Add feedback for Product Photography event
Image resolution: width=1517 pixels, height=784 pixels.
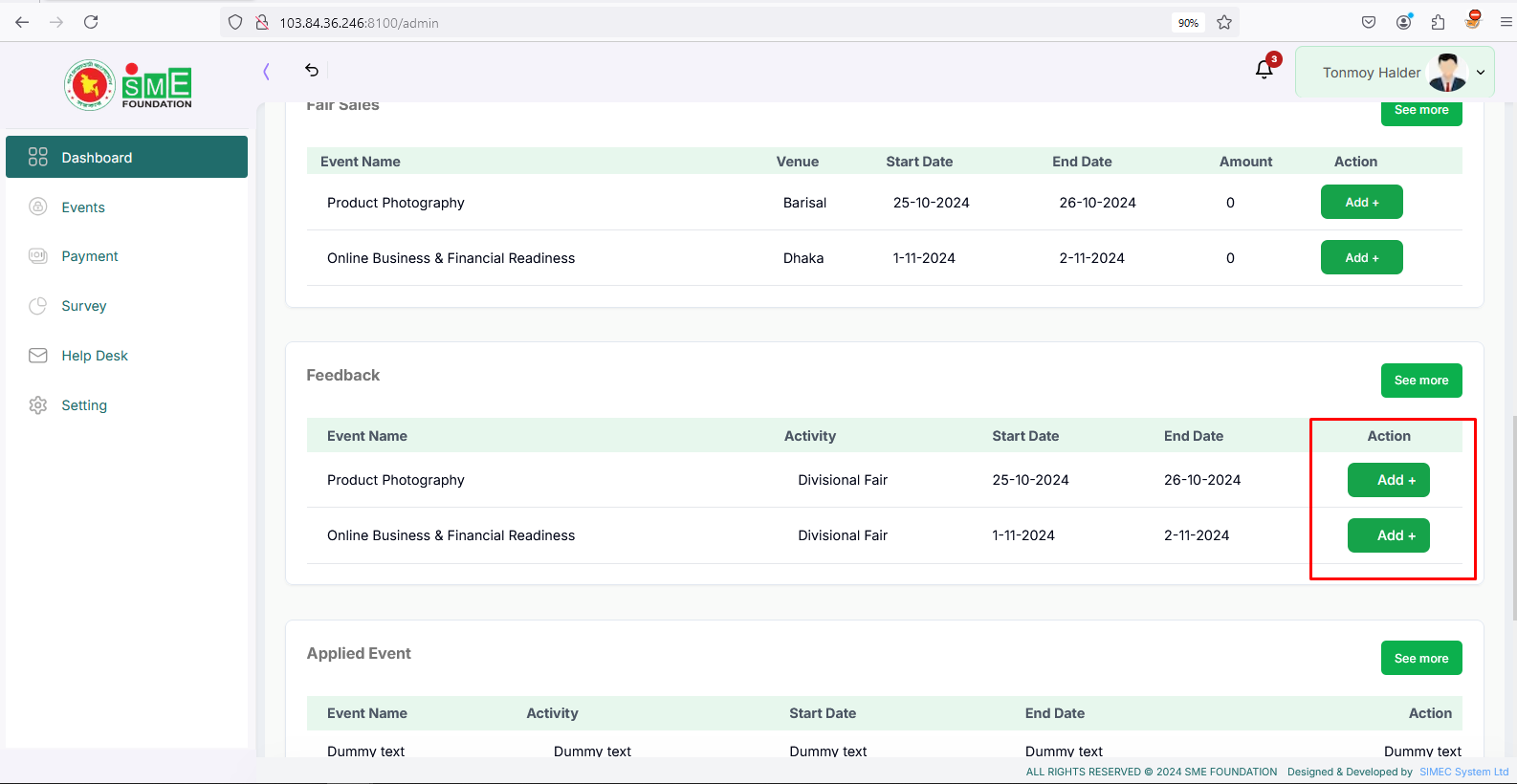(x=1389, y=480)
